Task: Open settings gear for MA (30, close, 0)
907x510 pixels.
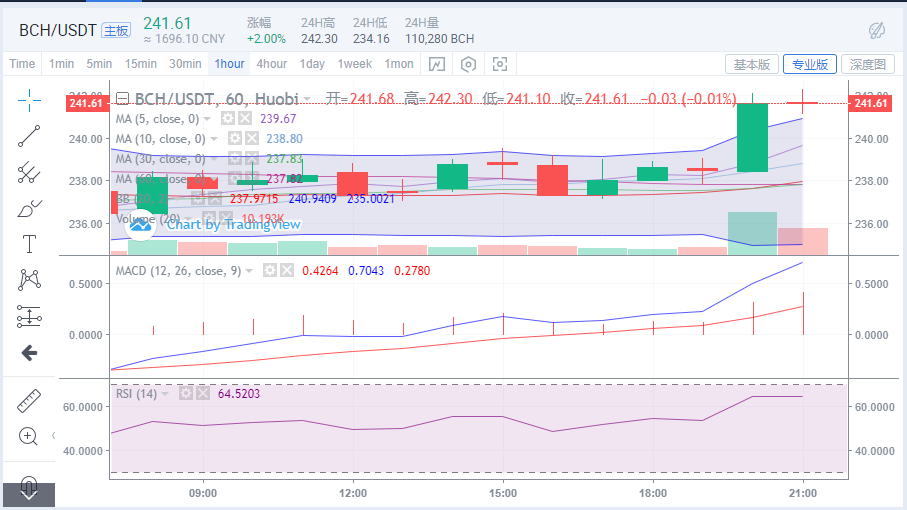Action: point(234,158)
